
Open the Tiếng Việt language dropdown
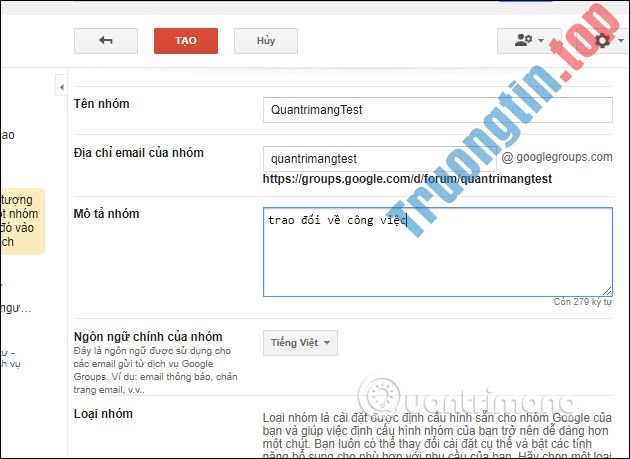click(x=300, y=343)
